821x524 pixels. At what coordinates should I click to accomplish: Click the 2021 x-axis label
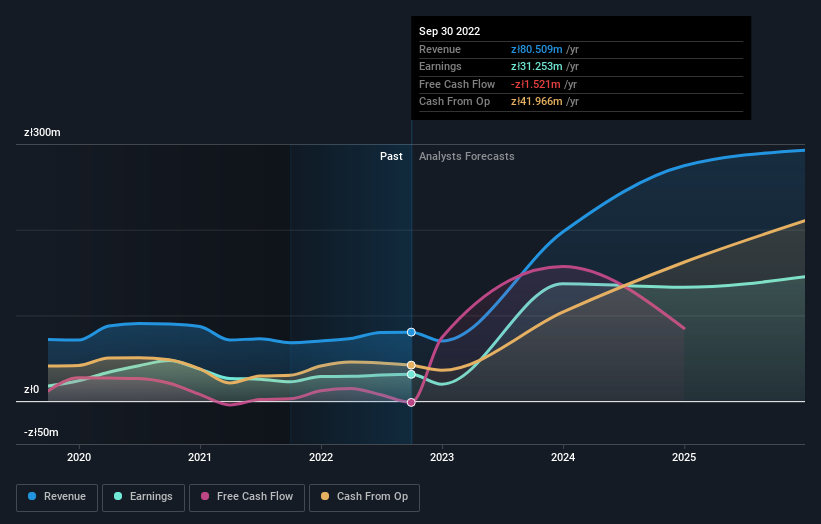200,457
